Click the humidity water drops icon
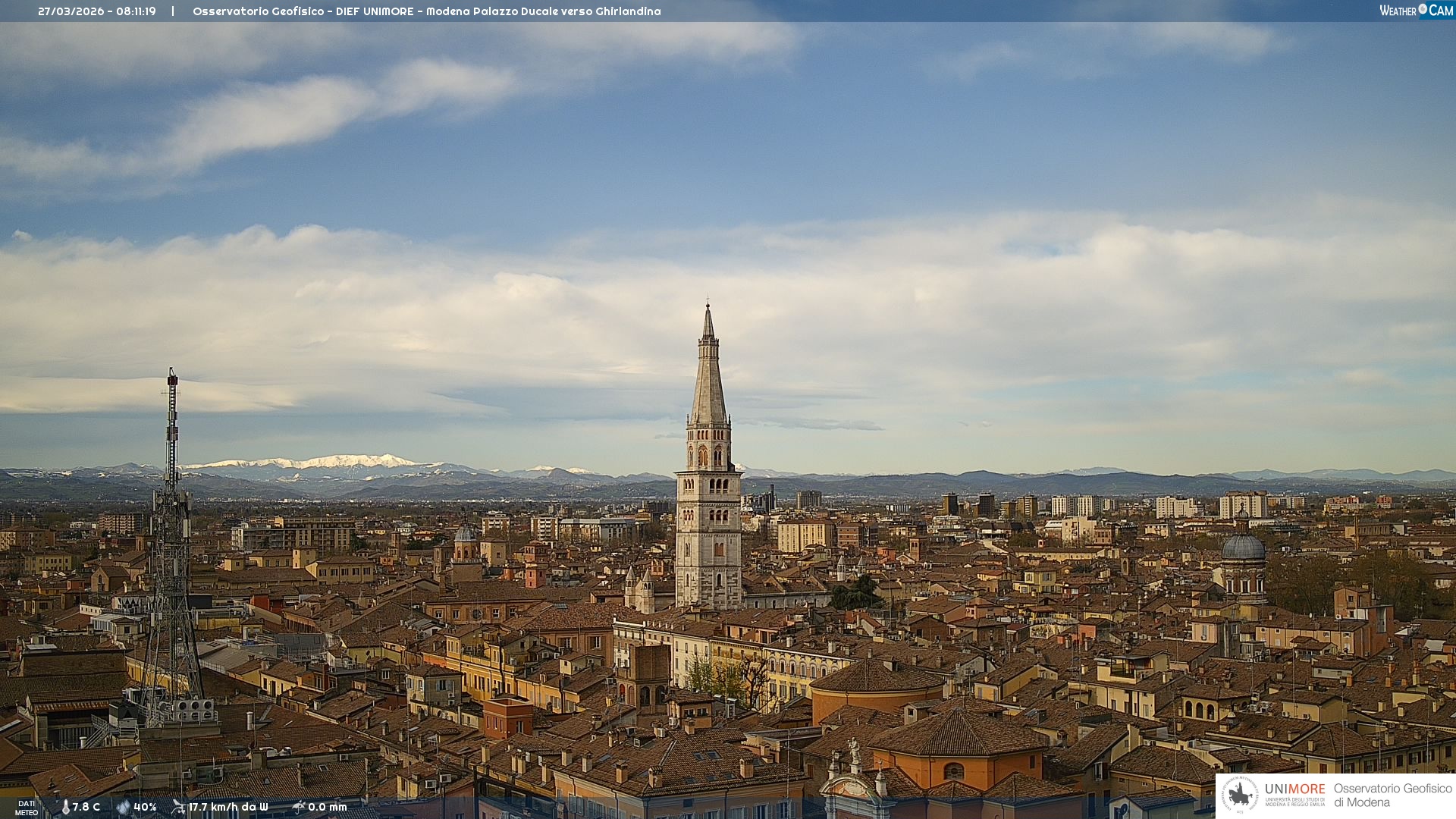Viewport: 1456px width, 819px height. 123,807
